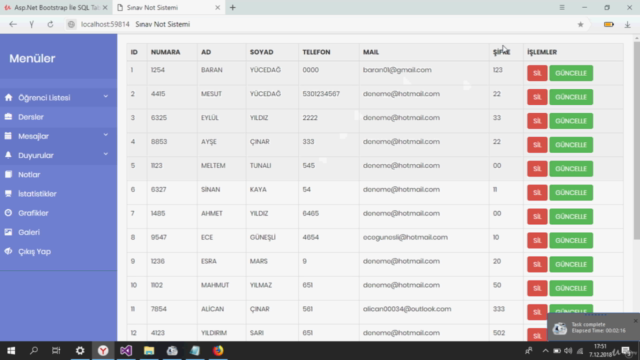This screenshot has height=360, width=640.
Task: Open downloads with the arrow icon
Action: coord(627,24)
